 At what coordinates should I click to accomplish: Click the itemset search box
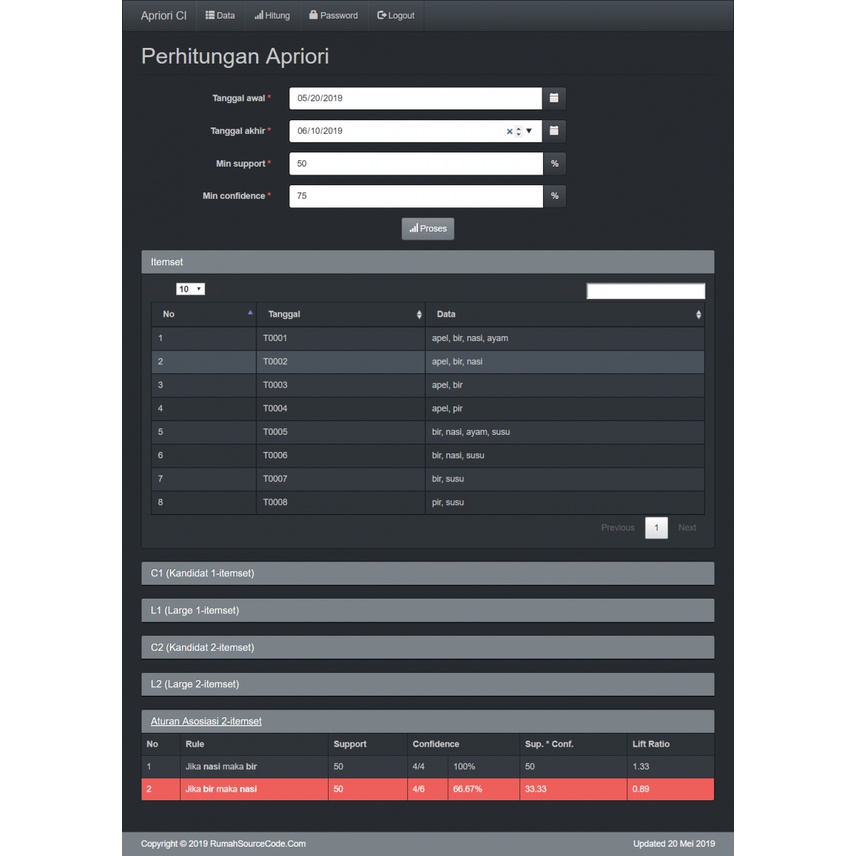tap(645, 290)
